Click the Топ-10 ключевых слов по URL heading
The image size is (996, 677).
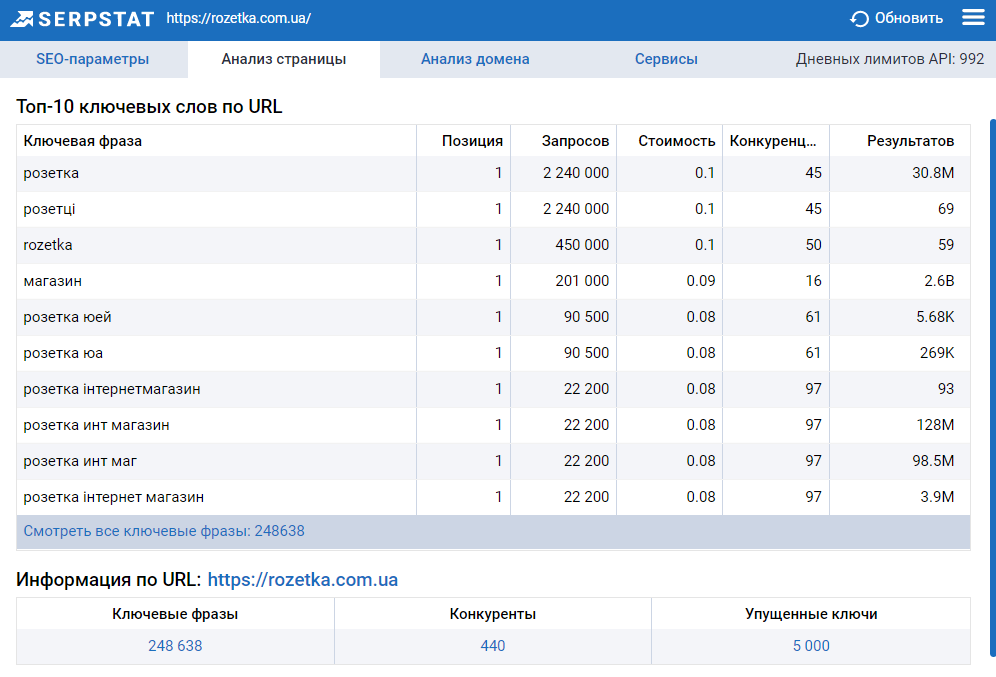click(x=149, y=106)
